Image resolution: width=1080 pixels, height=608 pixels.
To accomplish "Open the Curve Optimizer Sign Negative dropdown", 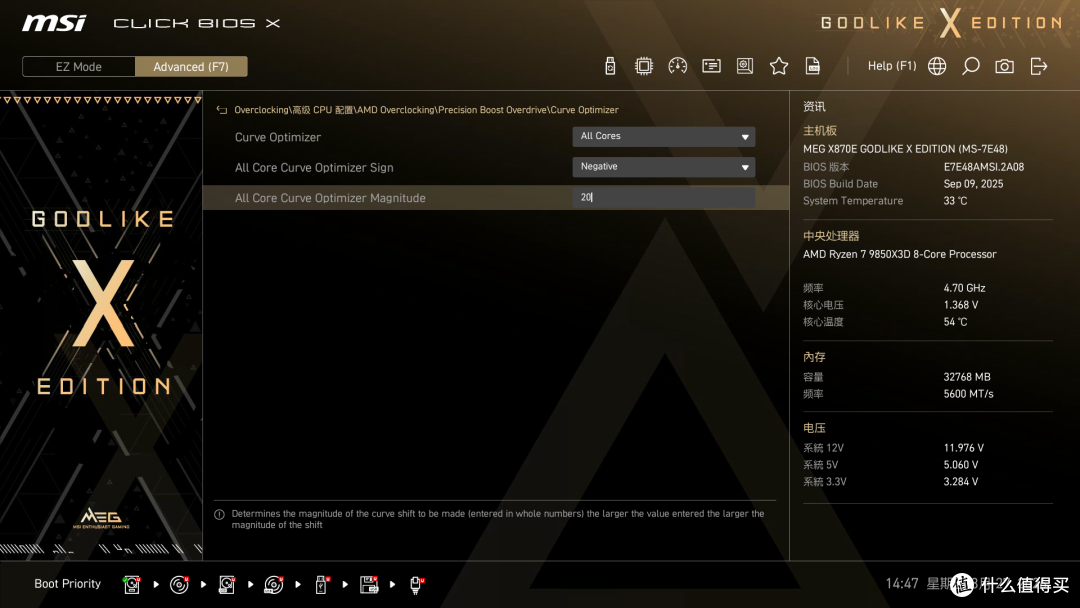I will pyautogui.click(x=663, y=167).
